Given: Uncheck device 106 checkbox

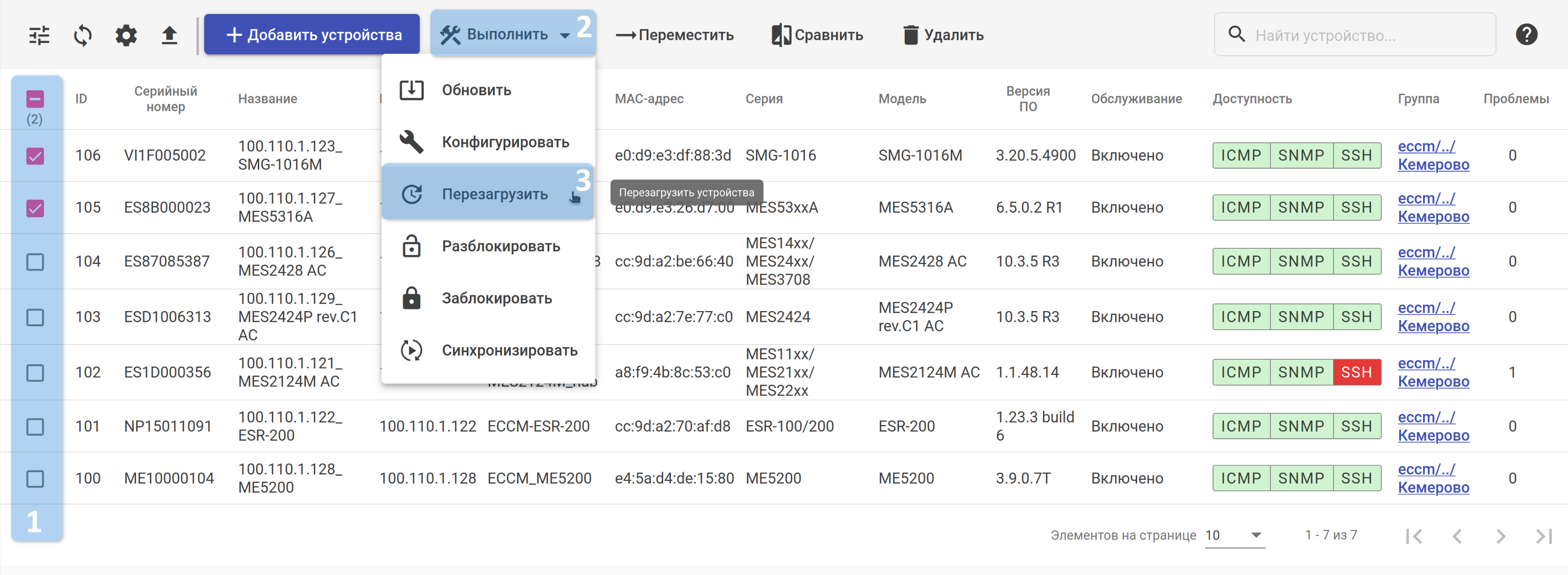Looking at the screenshot, I should (35, 156).
